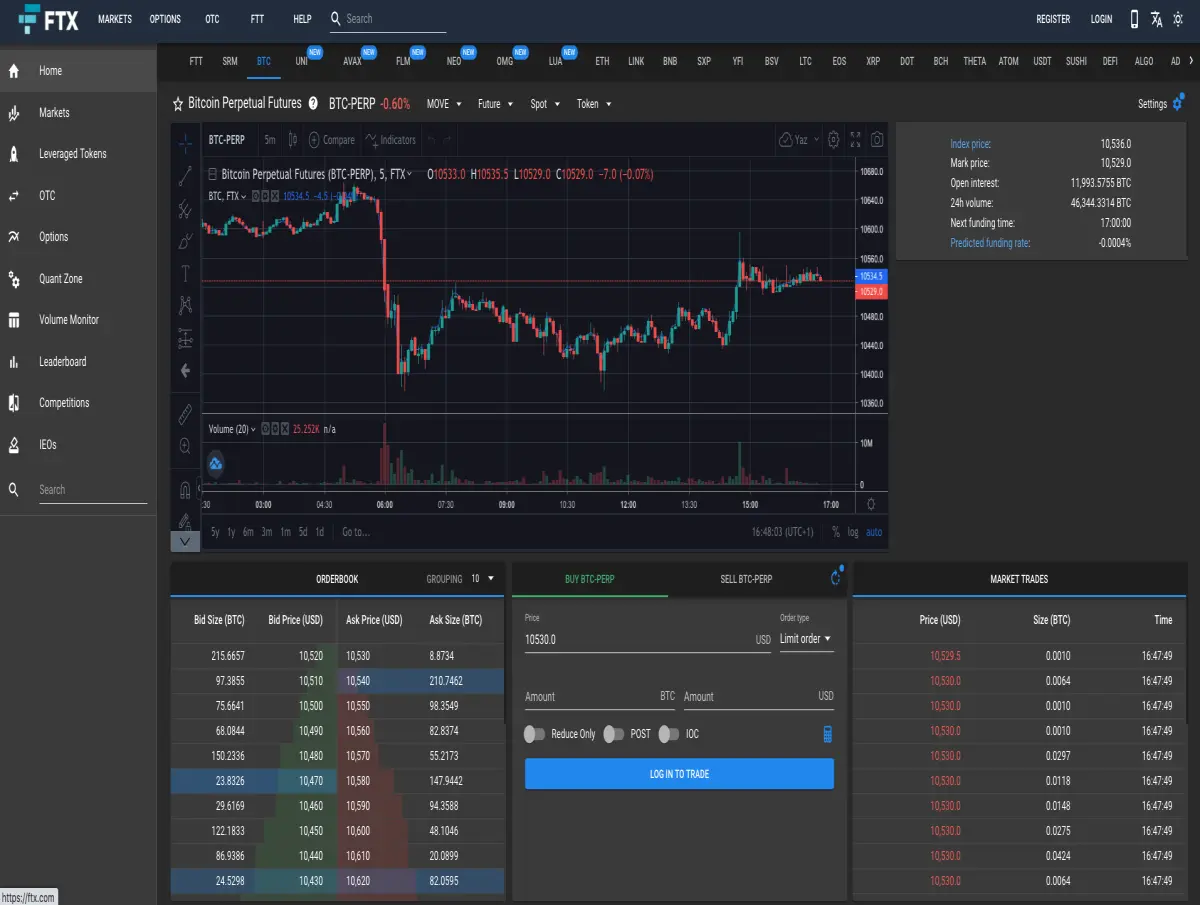Click the Price input field
Image resolution: width=1200 pixels, height=905 pixels.
648,639
